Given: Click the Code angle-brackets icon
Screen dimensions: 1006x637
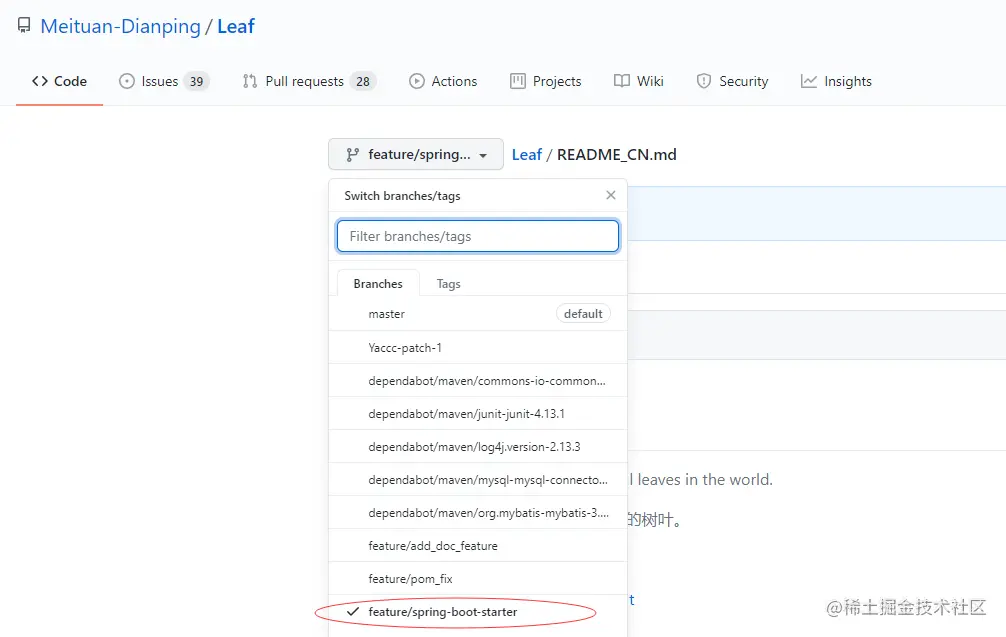Looking at the screenshot, I should (x=40, y=81).
